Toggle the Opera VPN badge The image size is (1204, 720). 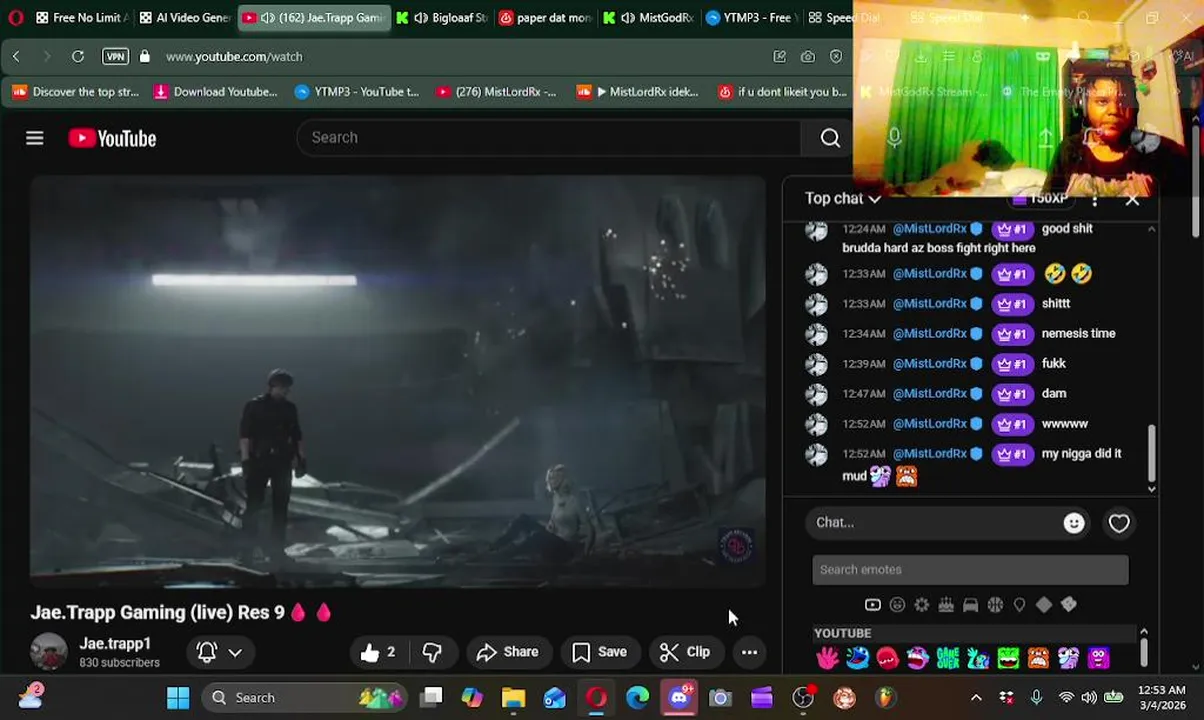pyautogui.click(x=115, y=57)
